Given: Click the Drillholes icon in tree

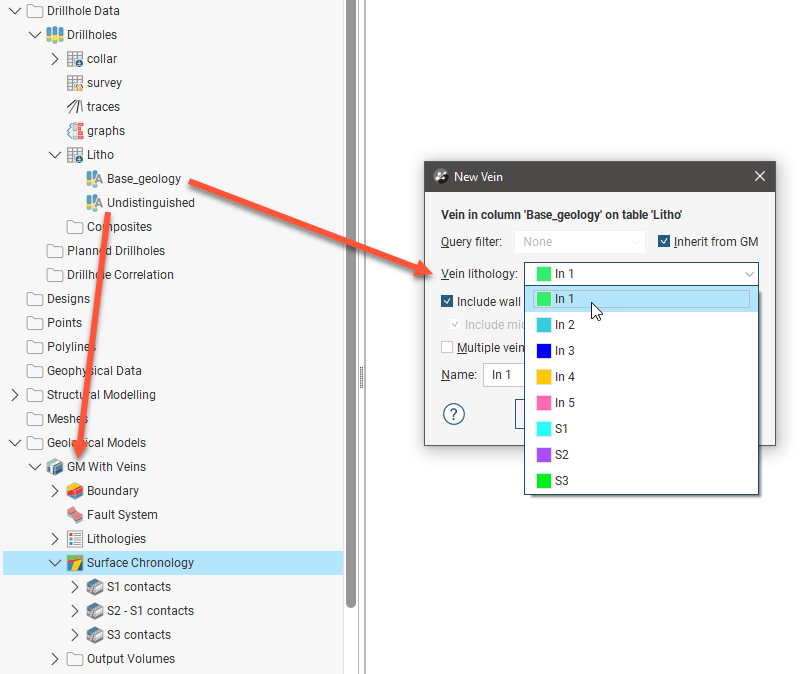Looking at the screenshot, I should (x=55, y=35).
